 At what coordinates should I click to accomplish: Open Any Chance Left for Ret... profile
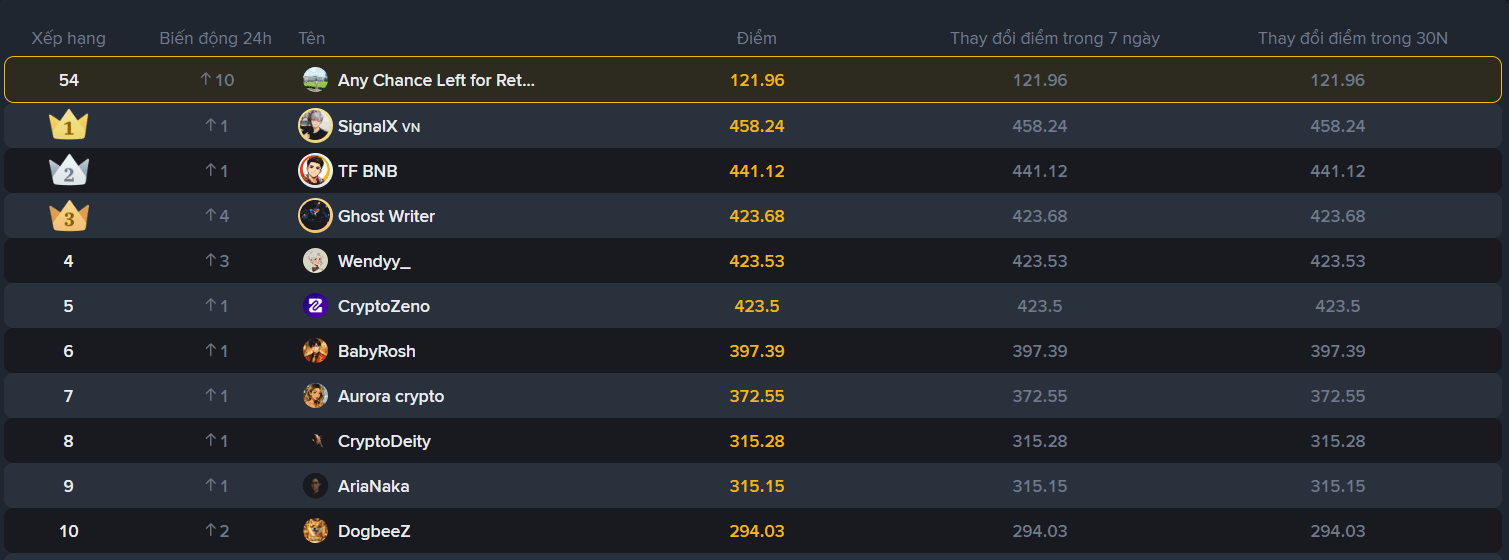point(436,80)
